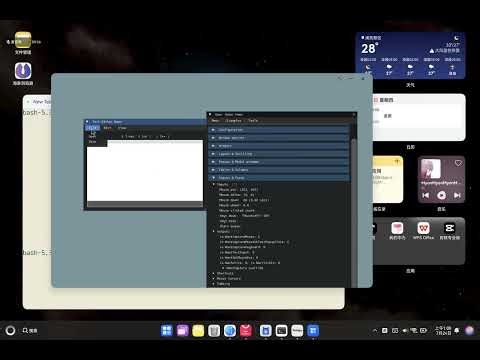Open the trash can icon in the dock

pos(214,331)
